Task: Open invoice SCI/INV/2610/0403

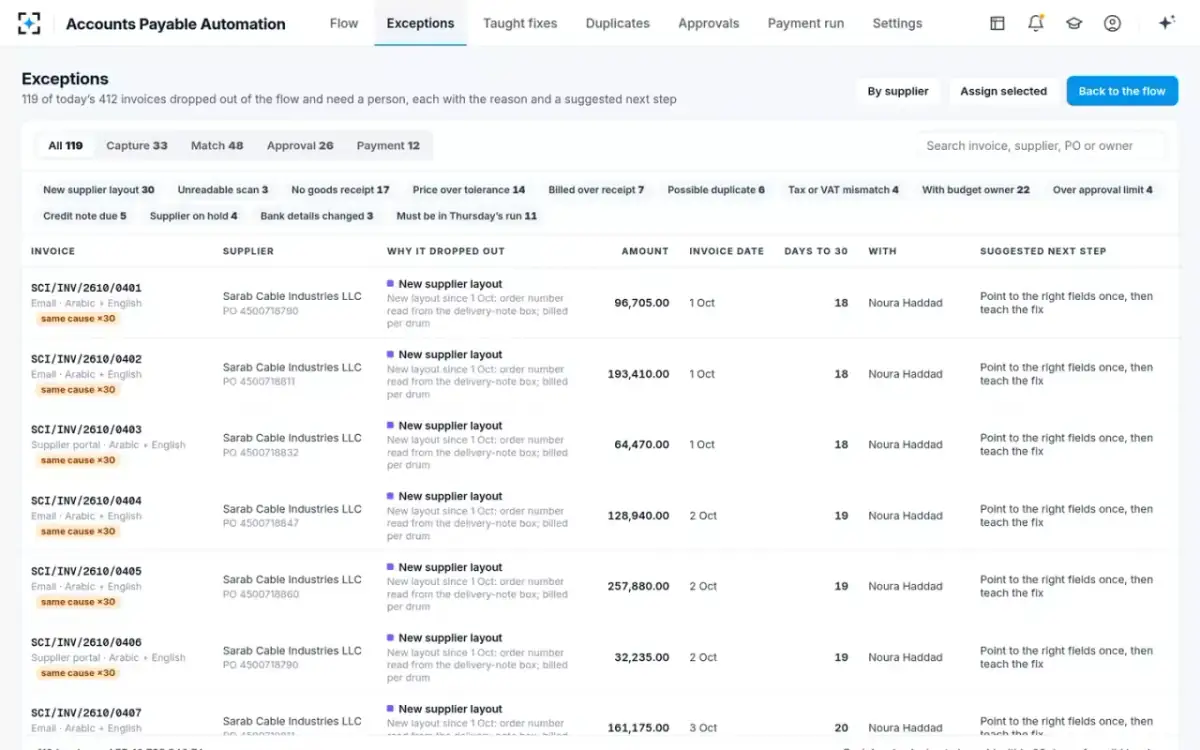Action: [x=86, y=430]
